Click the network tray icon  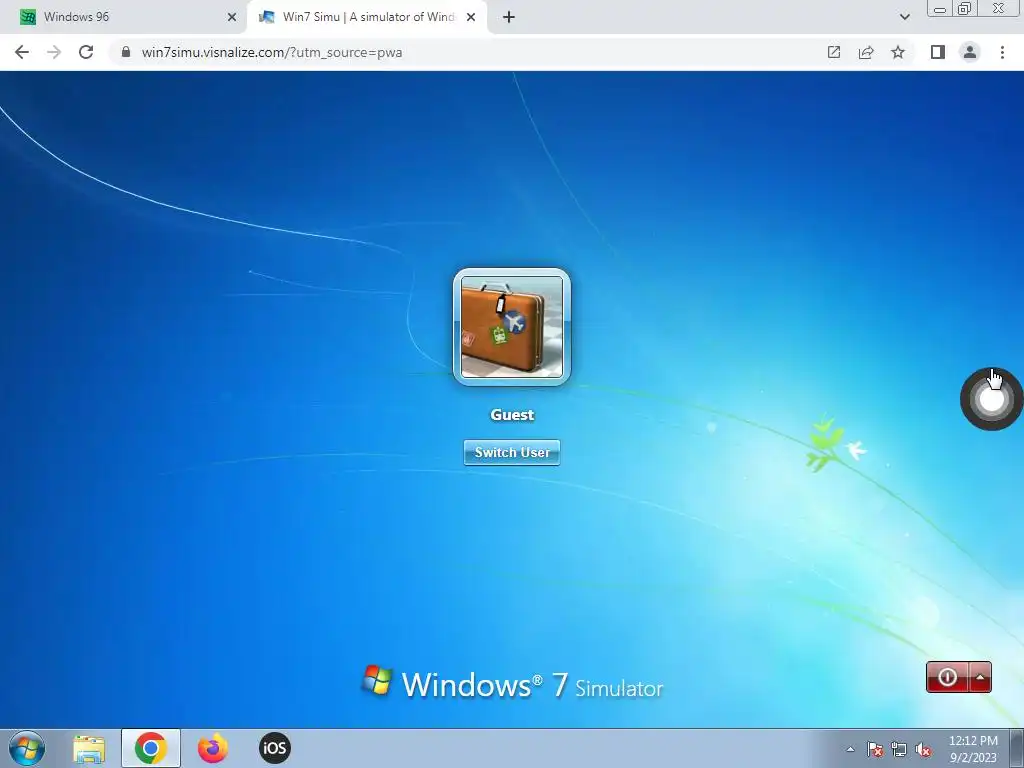(899, 750)
